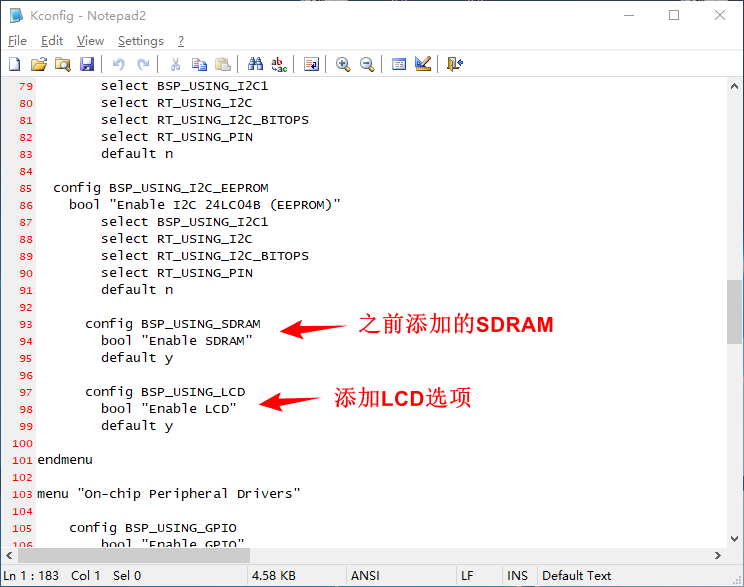The width and height of the screenshot is (744, 587).
Task: Click the ANSI encoding status field
Action: [x=364, y=576]
